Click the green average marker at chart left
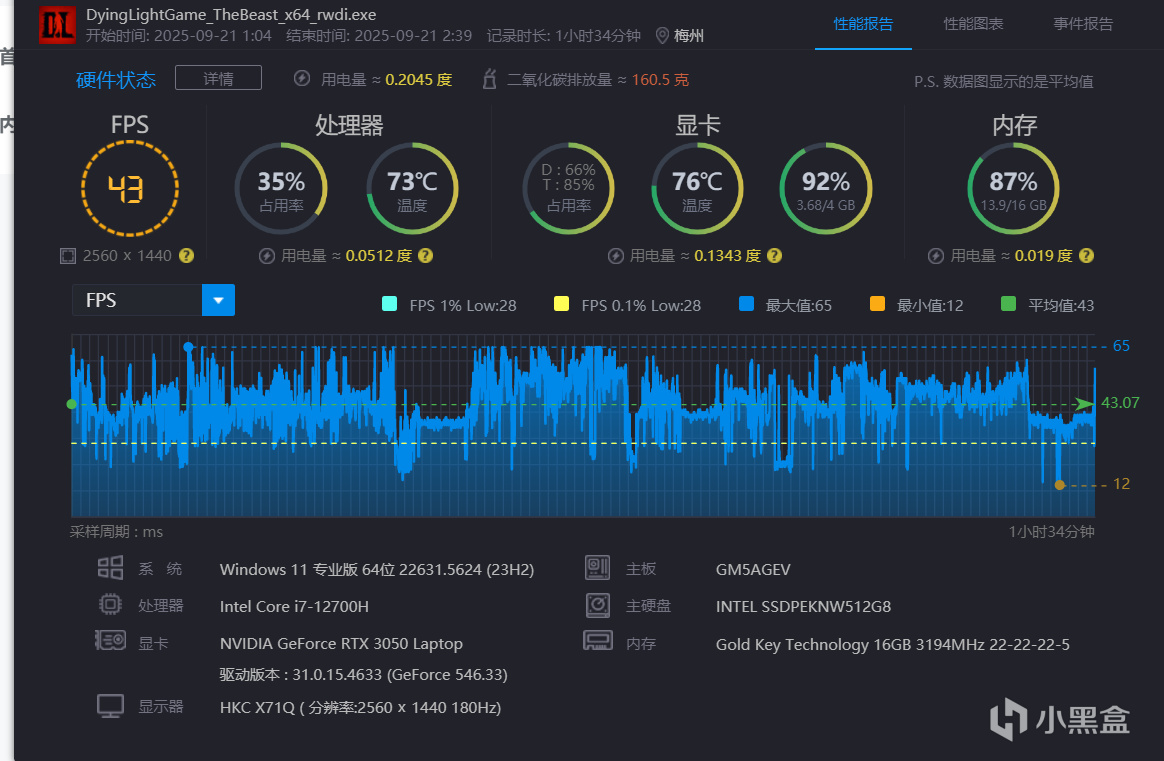 click(x=71, y=404)
